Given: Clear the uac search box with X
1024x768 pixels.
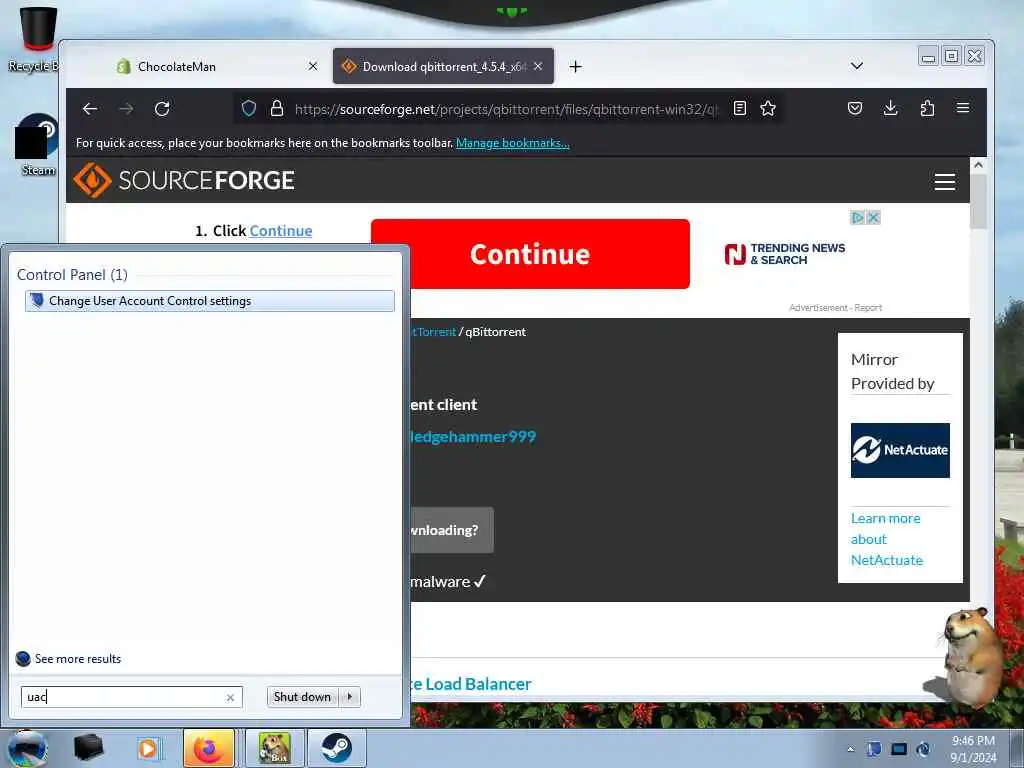Looking at the screenshot, I should (230, 697).
